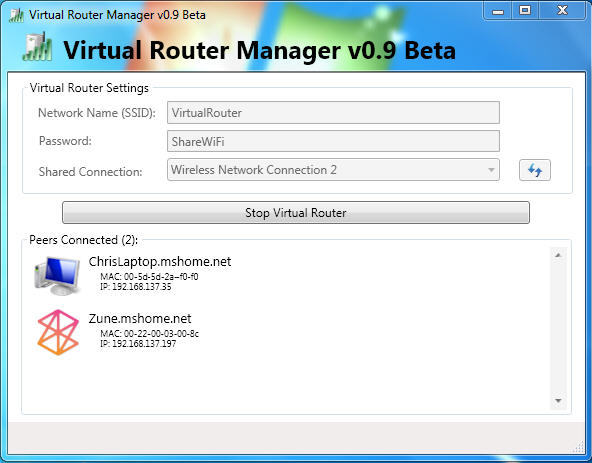This screenshot has height=463, width=592.
Task: Close the Virtual Router Manager window
Action: coord(563,11)
